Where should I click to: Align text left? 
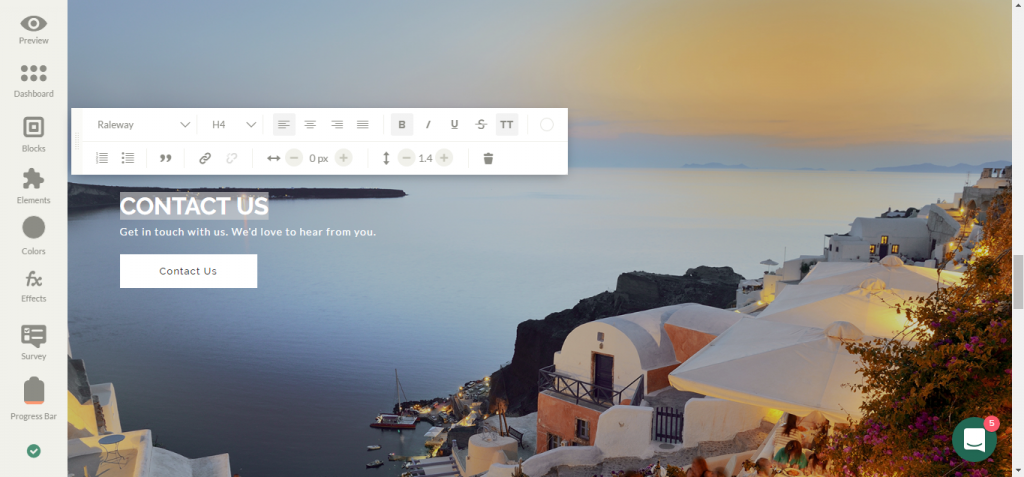click(x=283, y=125)
